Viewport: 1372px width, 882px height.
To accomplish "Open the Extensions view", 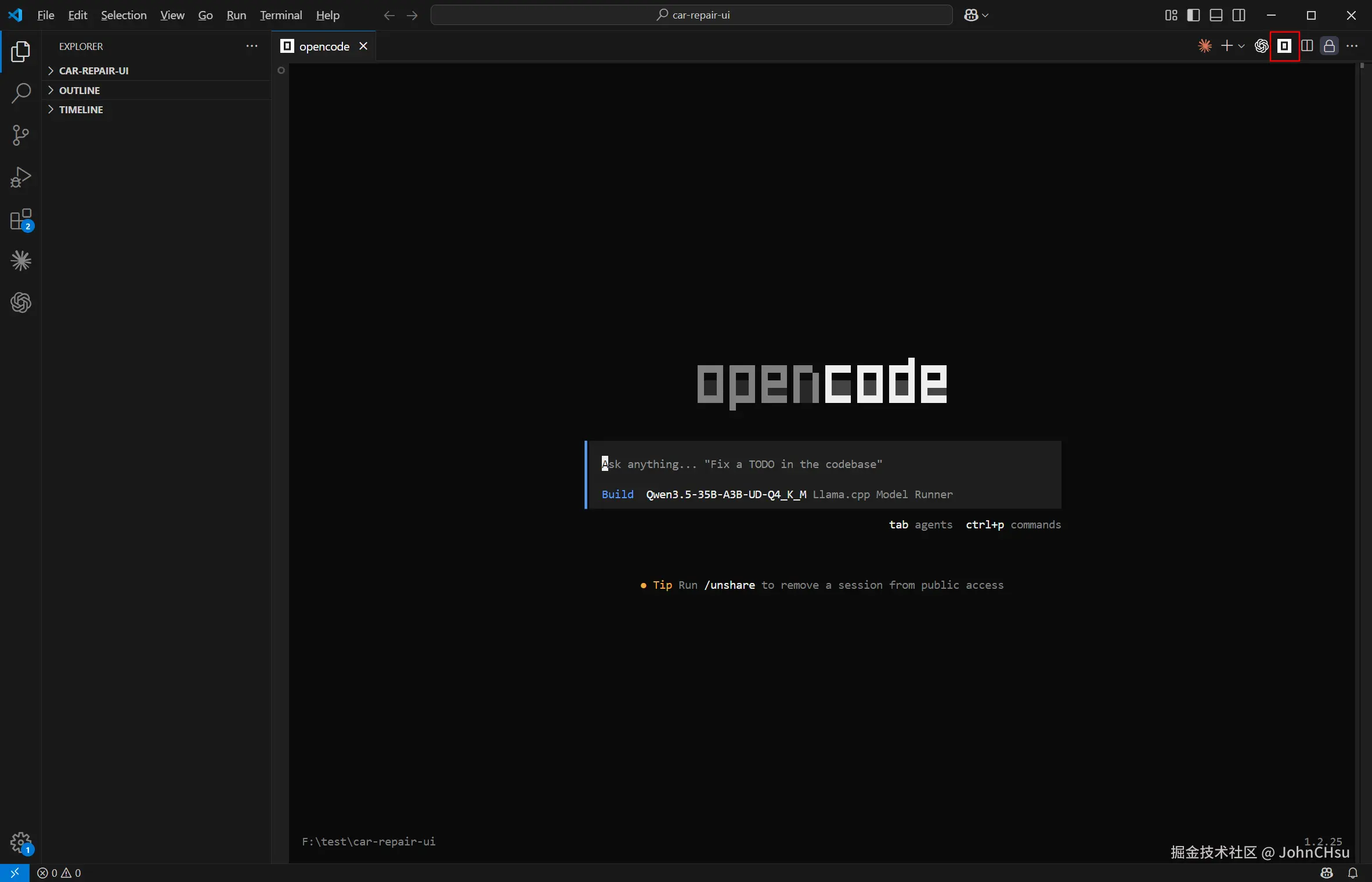I will coord(21,220).
